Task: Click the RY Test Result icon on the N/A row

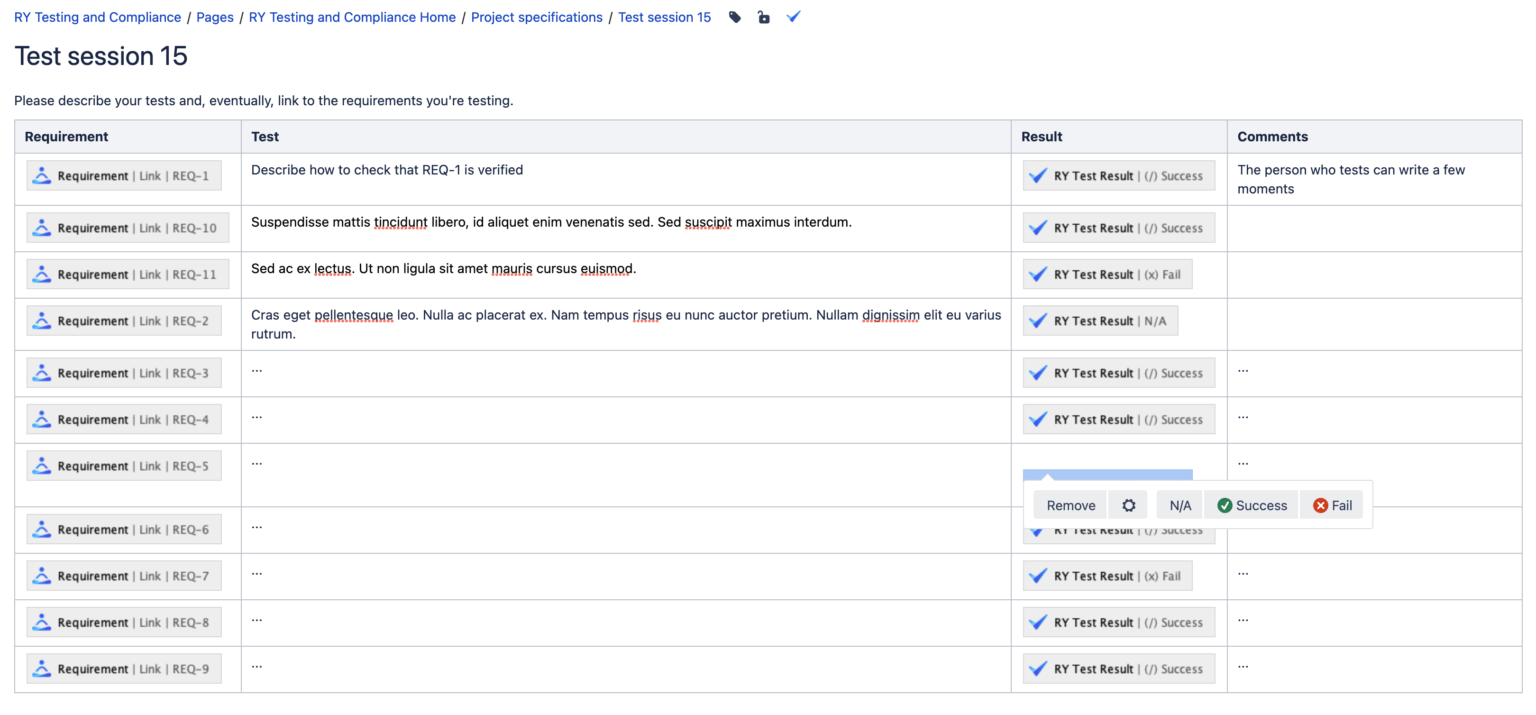Action: (1038, 320)
